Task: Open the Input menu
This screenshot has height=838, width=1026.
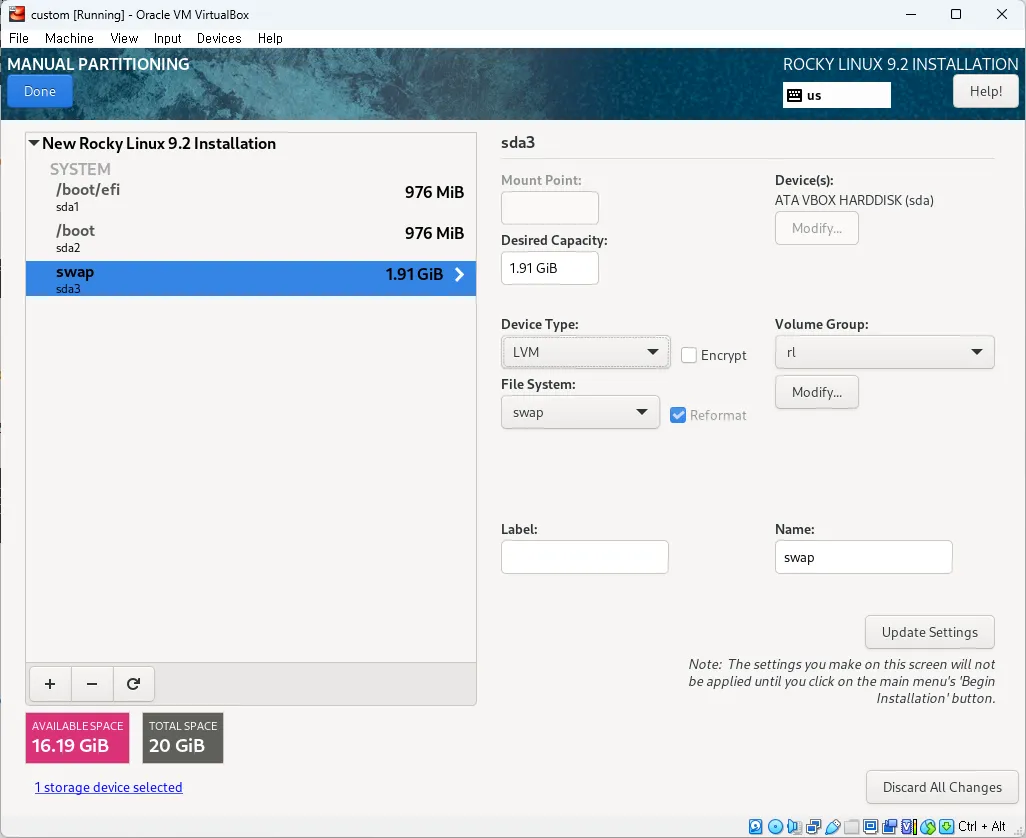Action: coord(168,38)
